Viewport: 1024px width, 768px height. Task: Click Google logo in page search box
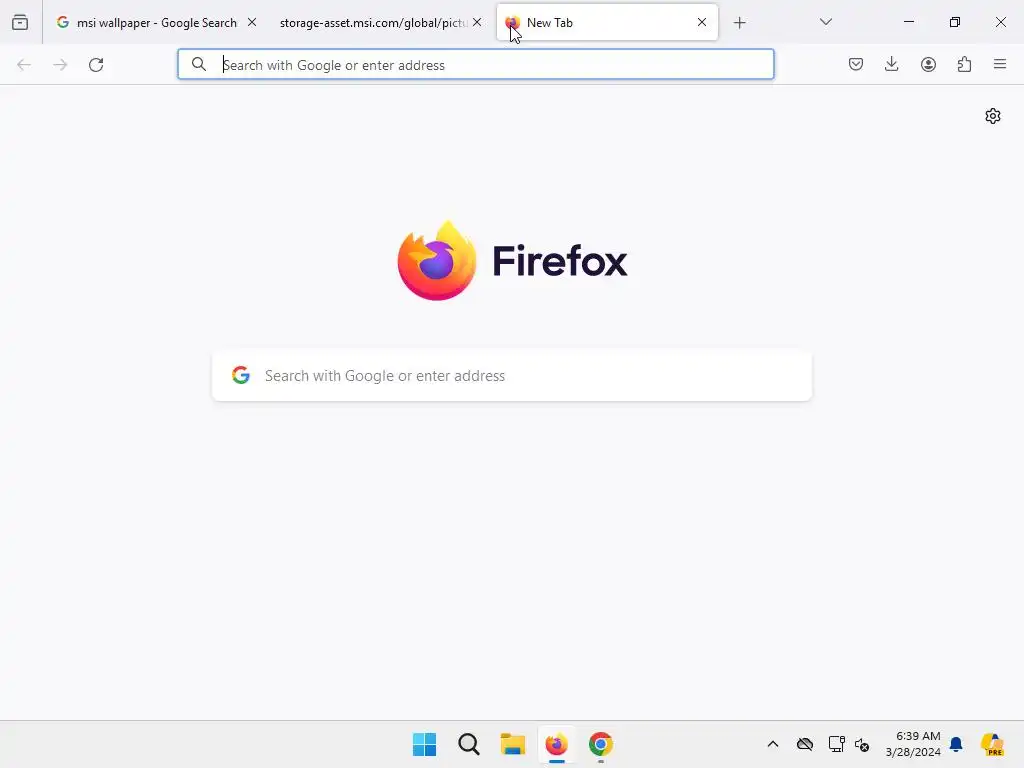[241, 375]
